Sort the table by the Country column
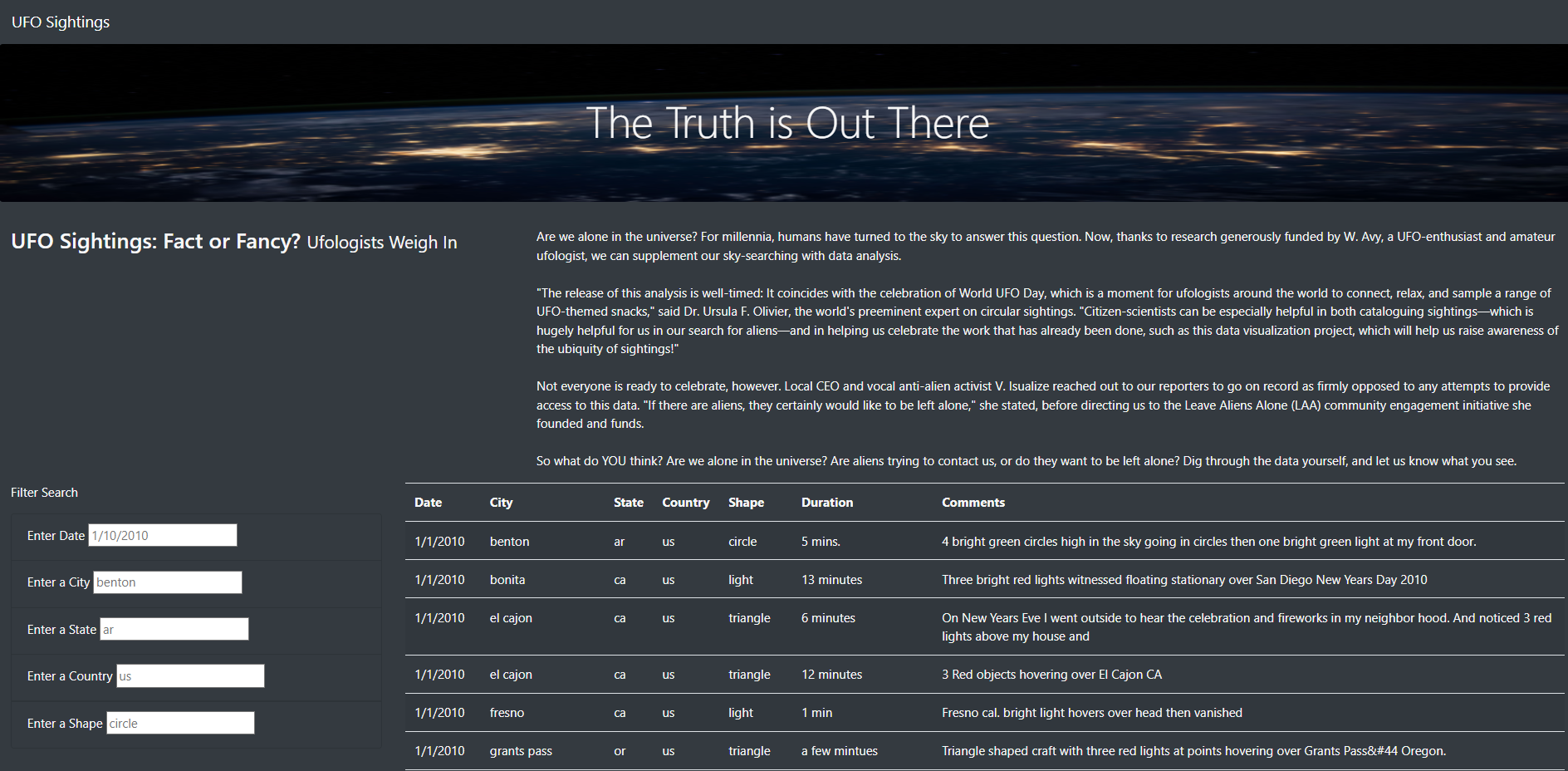Screen dimensions: 1568x771 [685, 503]
